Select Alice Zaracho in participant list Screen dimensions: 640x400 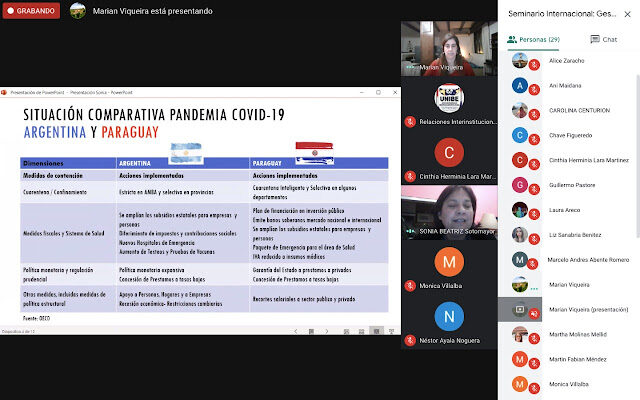[569, 61]
